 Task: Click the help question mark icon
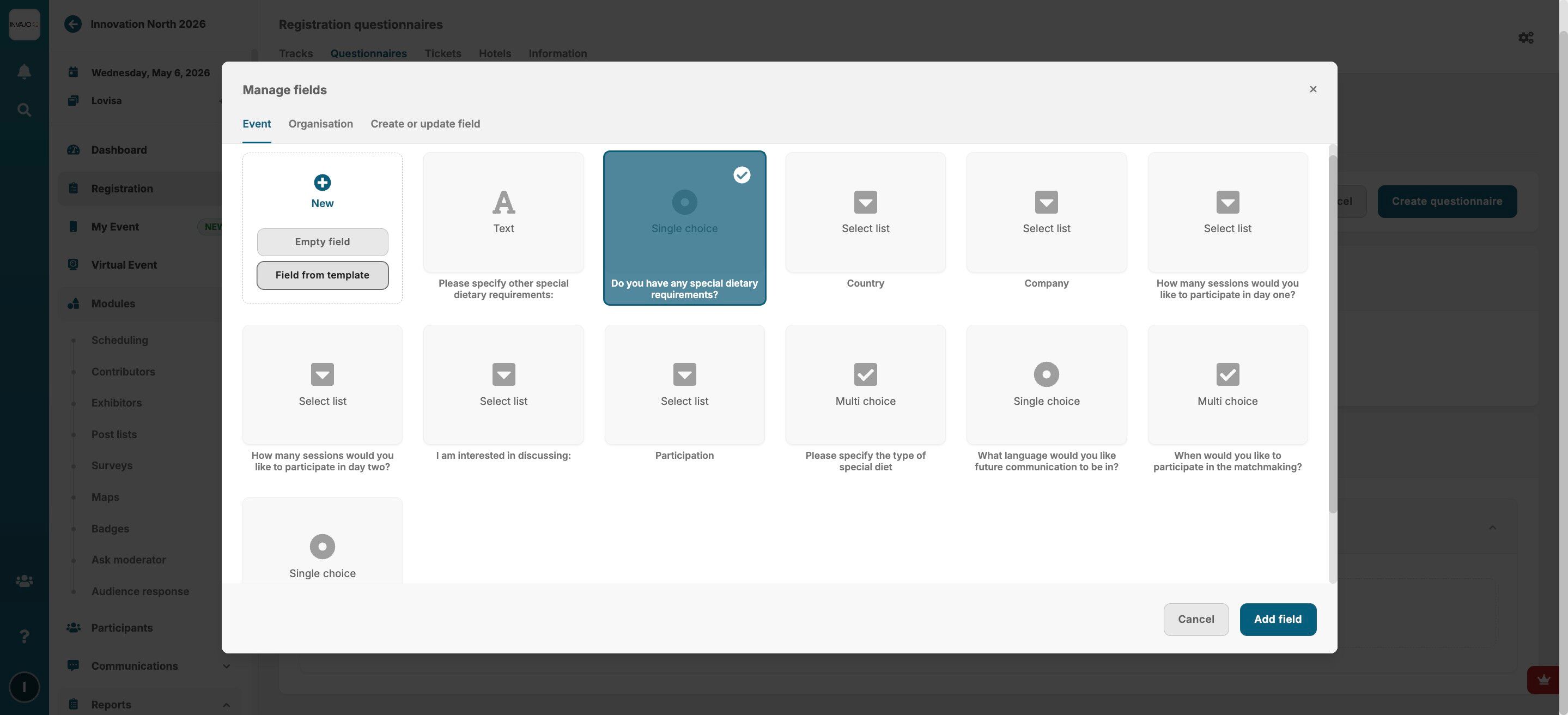pos(24,637)
